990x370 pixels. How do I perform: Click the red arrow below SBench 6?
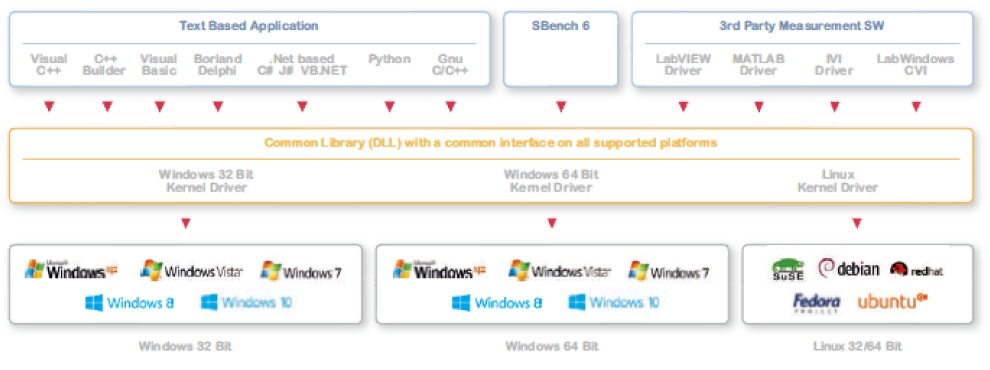tap(561, 107)
